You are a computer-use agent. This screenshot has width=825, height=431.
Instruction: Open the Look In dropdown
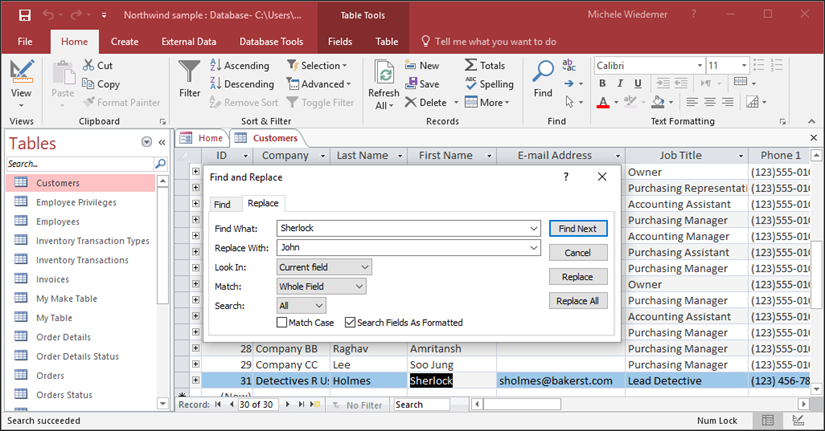(365, 267)
